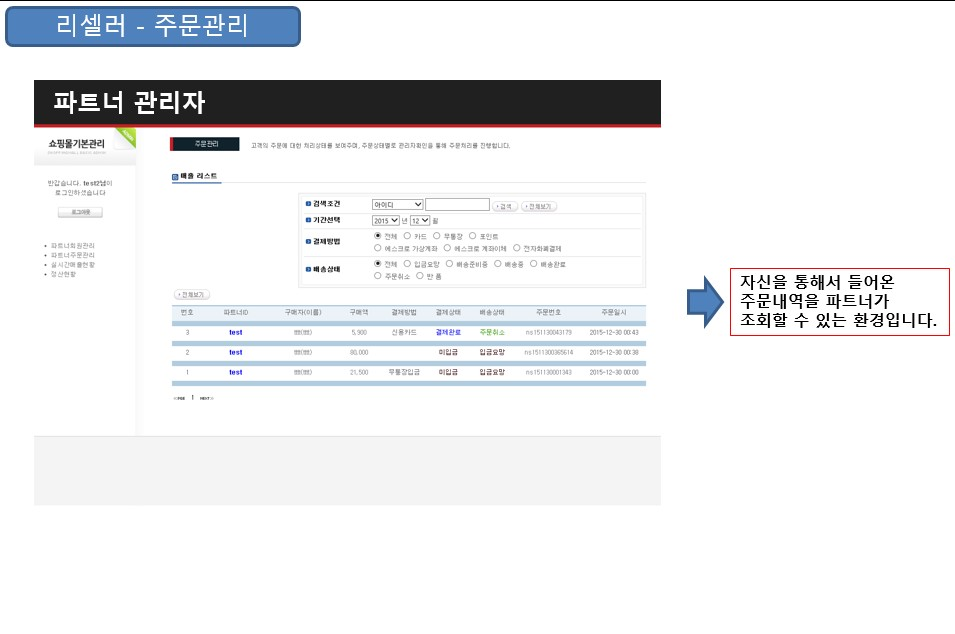Select 무통장 payment method radio button
The width and height of the screenshot is (955, 634).
(x=437, y=236)
